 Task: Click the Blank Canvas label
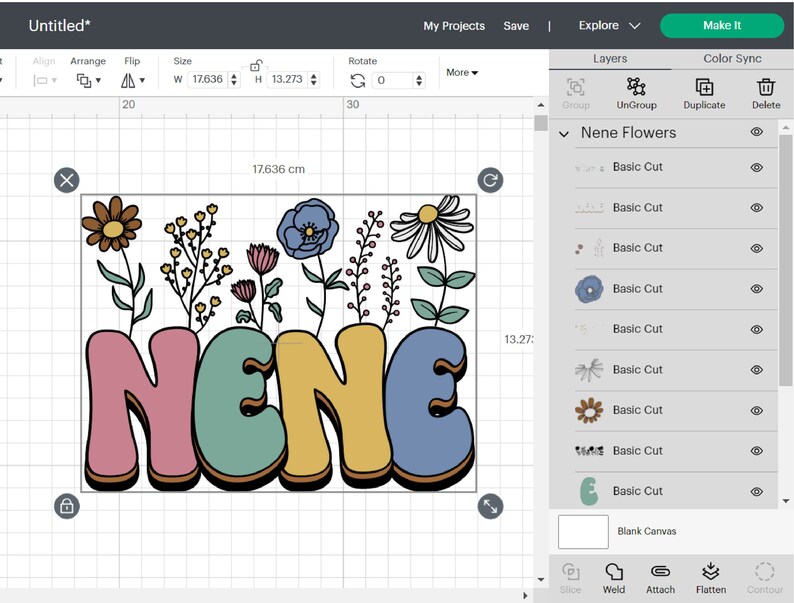click(647, 531)
